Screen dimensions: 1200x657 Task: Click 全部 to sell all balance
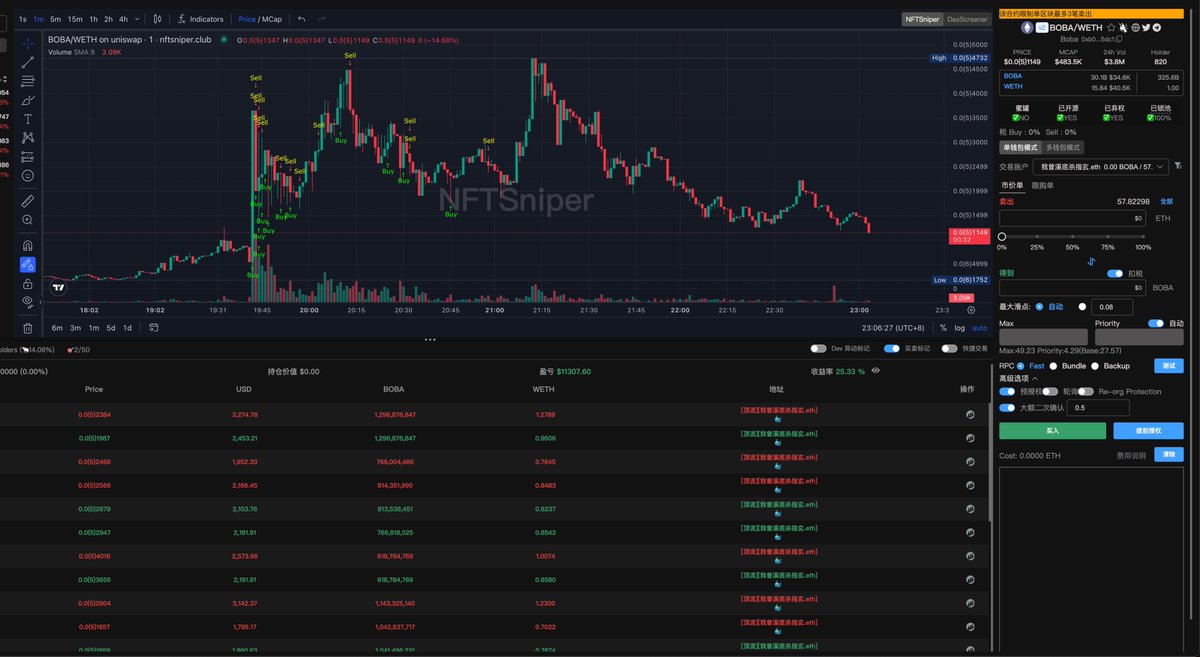tap(1166, 201)
